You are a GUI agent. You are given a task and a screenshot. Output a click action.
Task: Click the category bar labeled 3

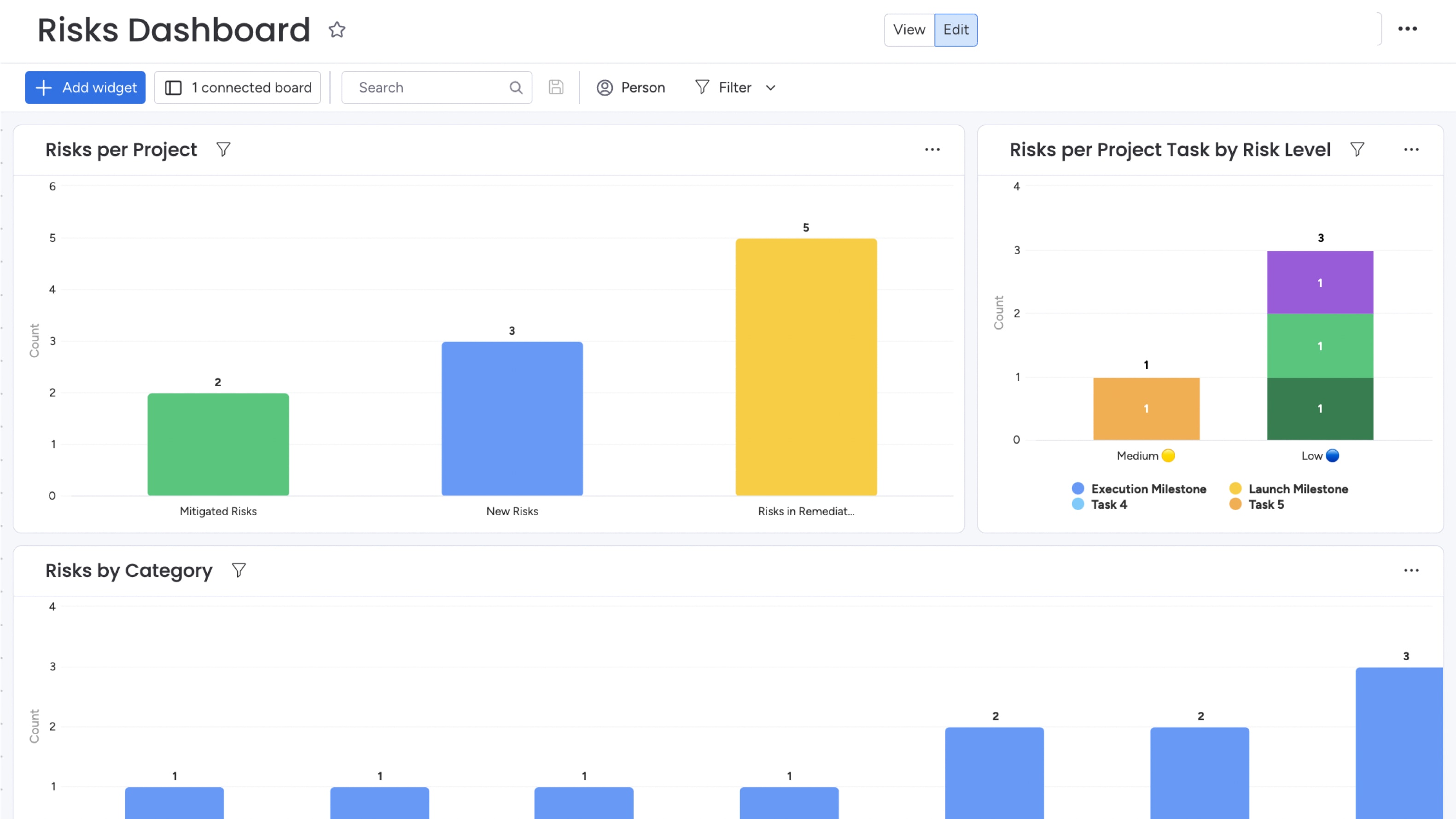click(x=1399, y=743)
